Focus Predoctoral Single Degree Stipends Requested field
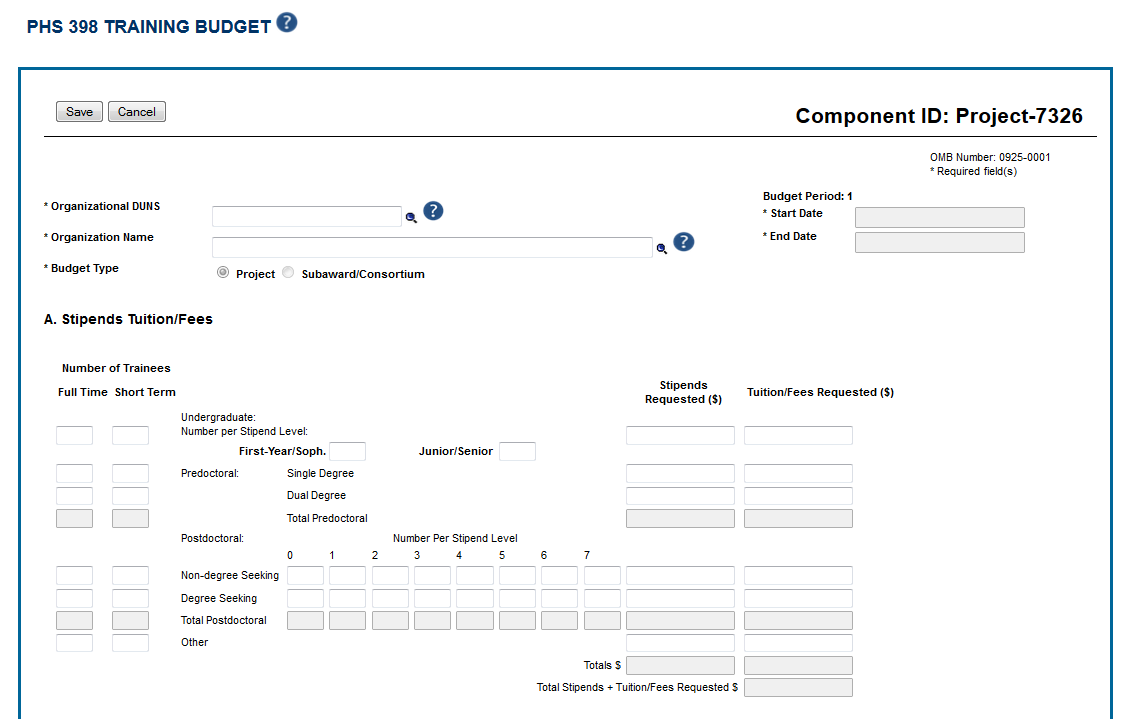This screenshot has height=727, width=1137. tap(680, 474)
